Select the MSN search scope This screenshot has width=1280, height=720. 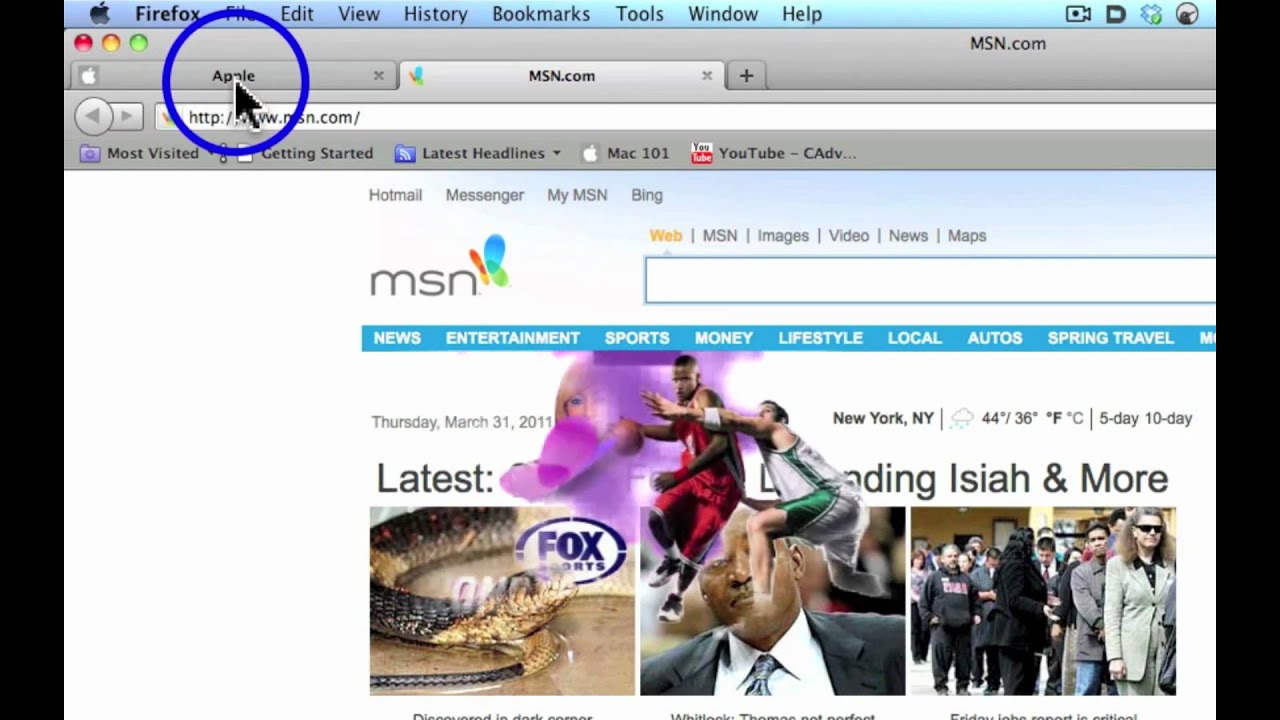(720, 236)
